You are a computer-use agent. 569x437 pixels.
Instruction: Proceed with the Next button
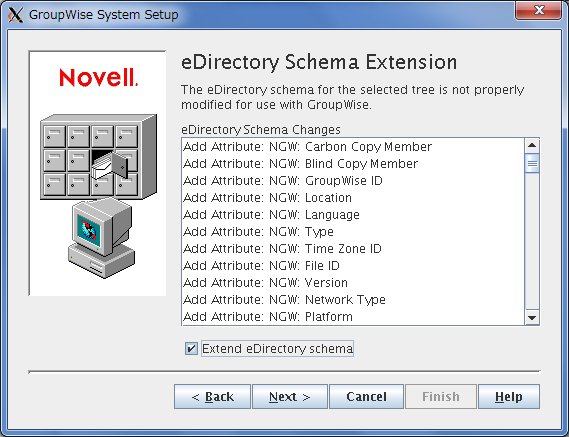[x=290, y=397]
